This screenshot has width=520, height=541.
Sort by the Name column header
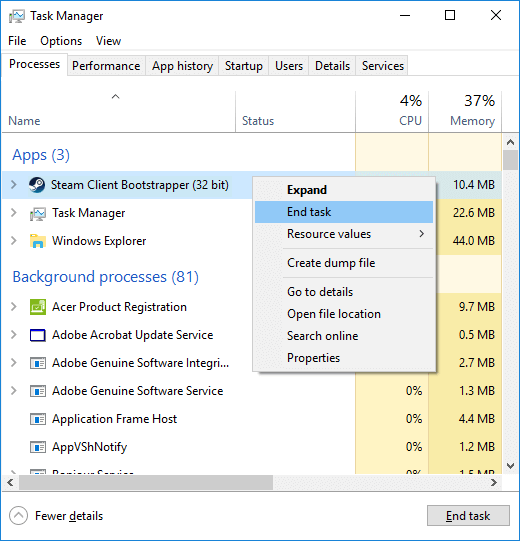(x=119, y=111)
